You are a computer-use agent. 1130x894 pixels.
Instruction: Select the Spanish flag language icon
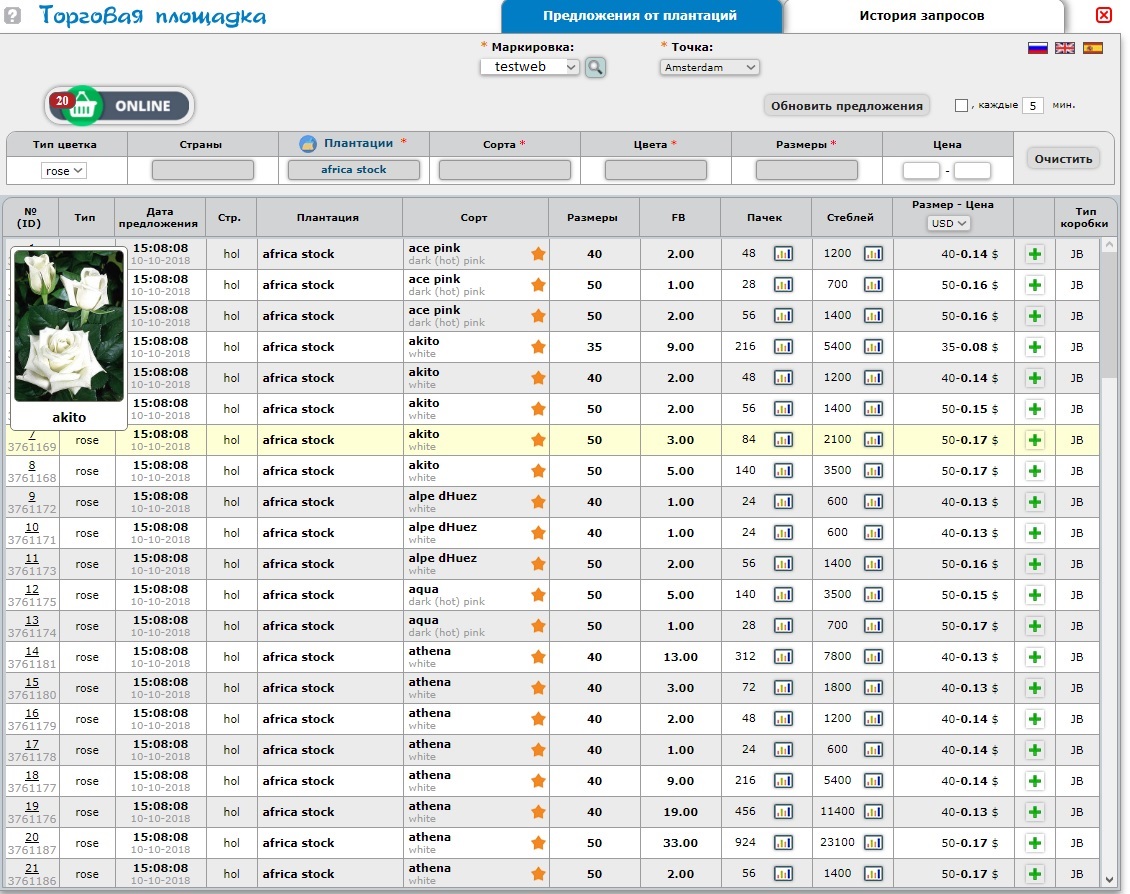point(1092,48)
